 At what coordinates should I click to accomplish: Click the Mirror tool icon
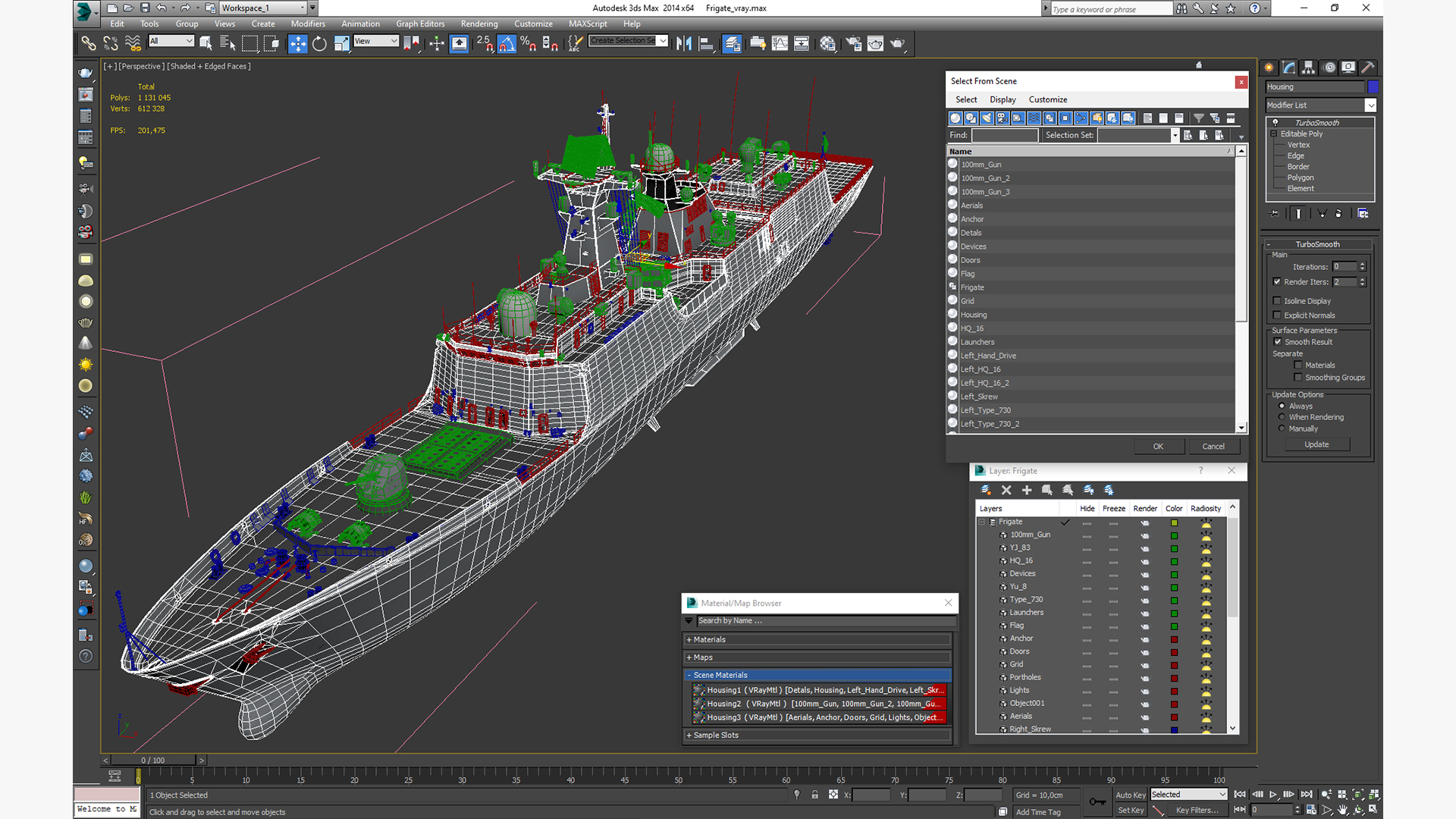click(684, 44)
